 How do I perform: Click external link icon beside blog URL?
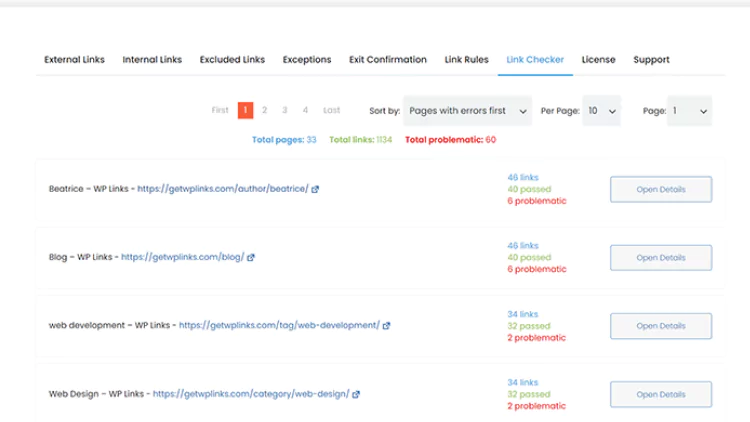251,257
